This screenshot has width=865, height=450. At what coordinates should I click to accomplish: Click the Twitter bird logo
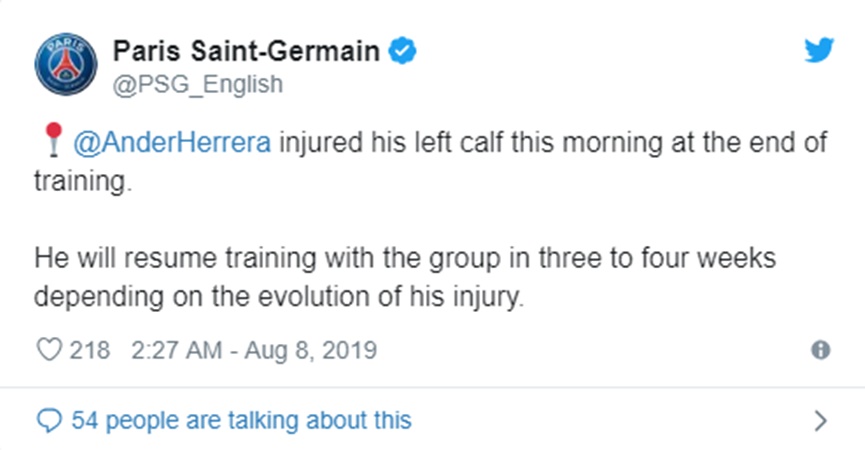point(818,50)
